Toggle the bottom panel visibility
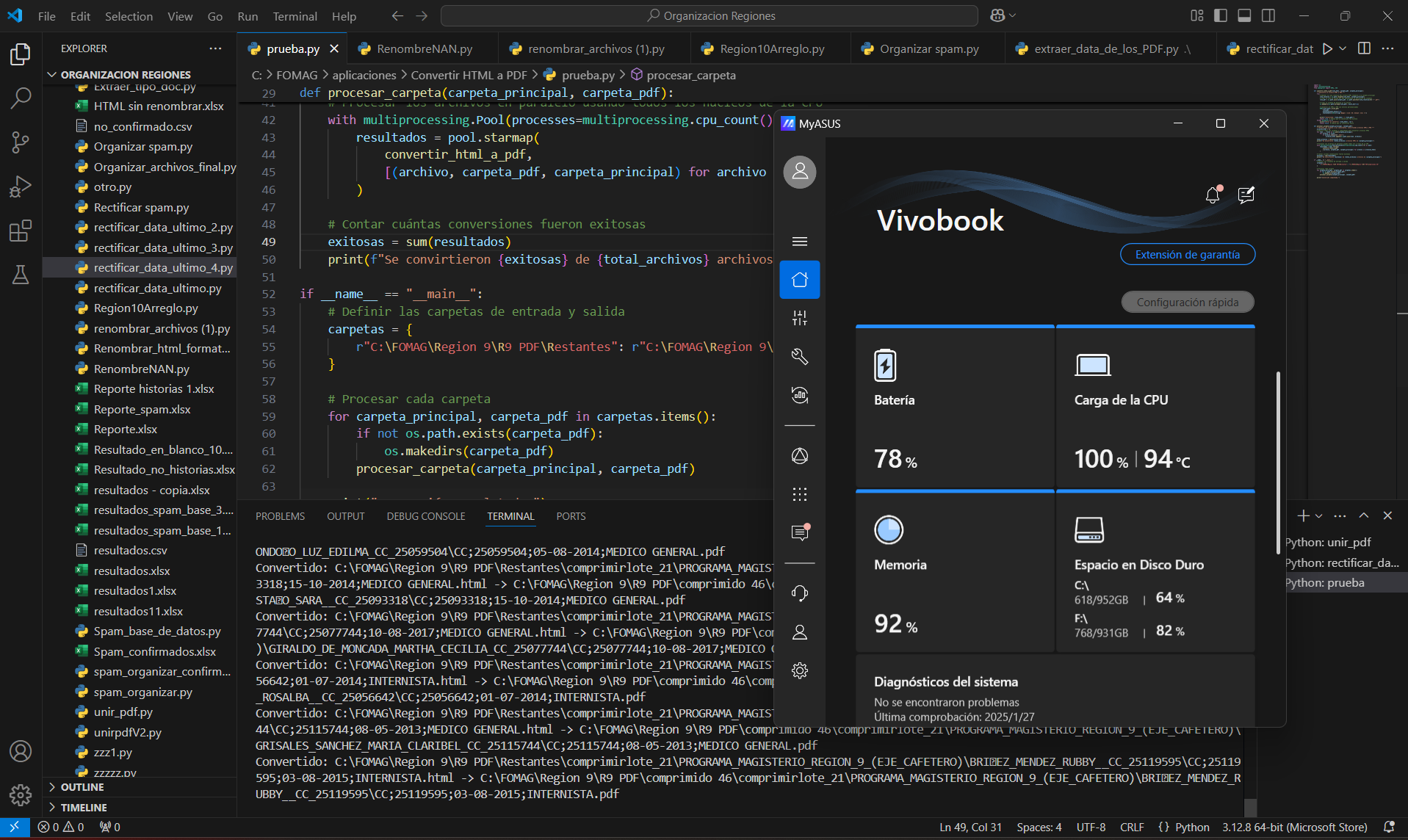The width and height of the screenshot is (1408, 840). 1244,15
